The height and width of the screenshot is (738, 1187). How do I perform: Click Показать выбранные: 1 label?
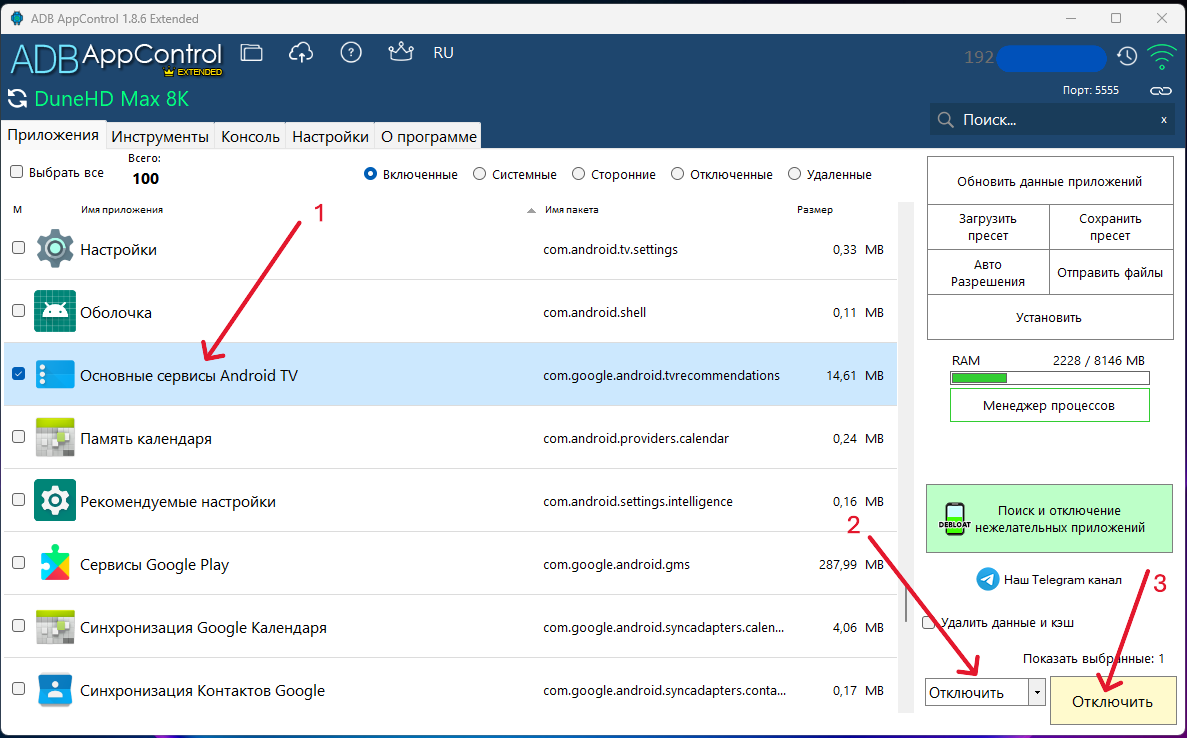point(1093,659)
